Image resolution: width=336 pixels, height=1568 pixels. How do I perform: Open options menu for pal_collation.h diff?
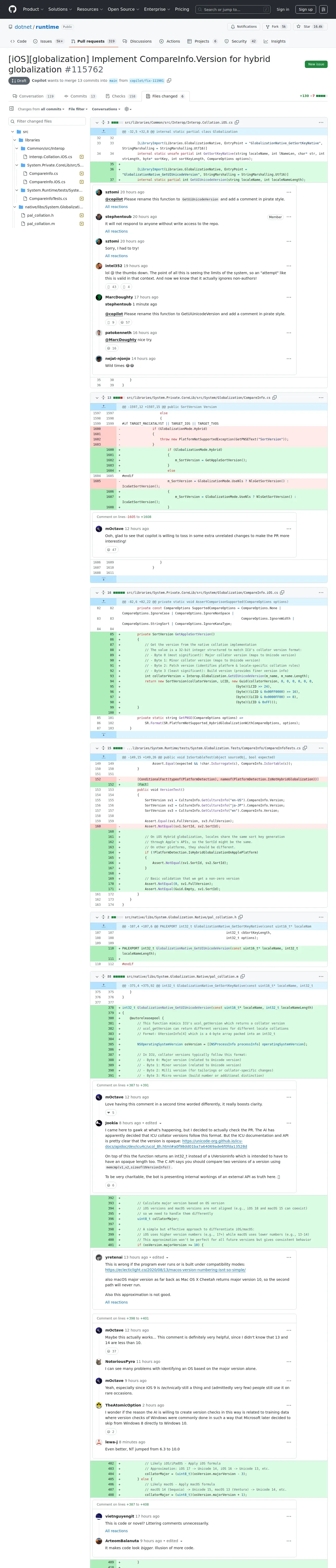click(321, 917)
